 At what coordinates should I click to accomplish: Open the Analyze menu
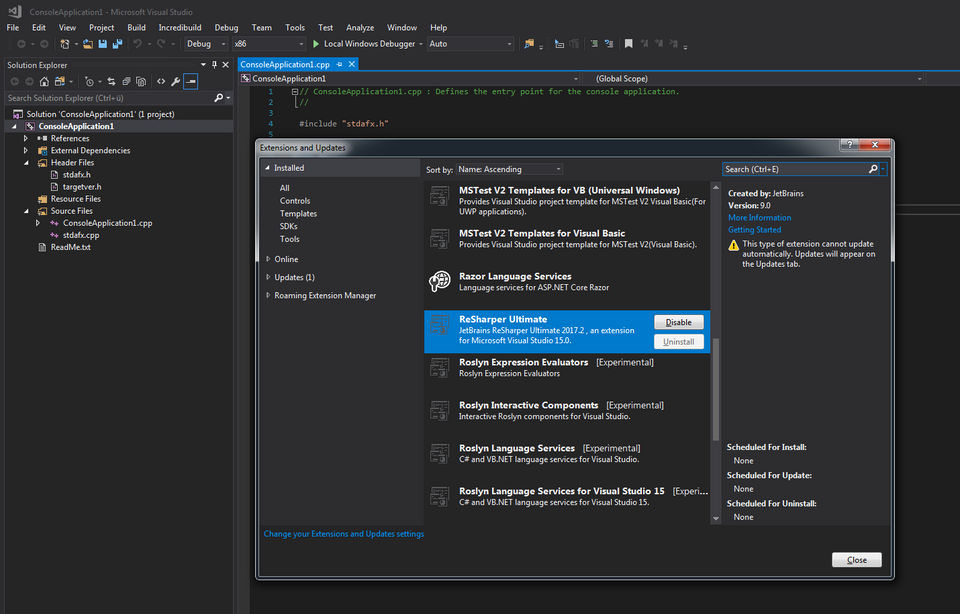(360, 28)
